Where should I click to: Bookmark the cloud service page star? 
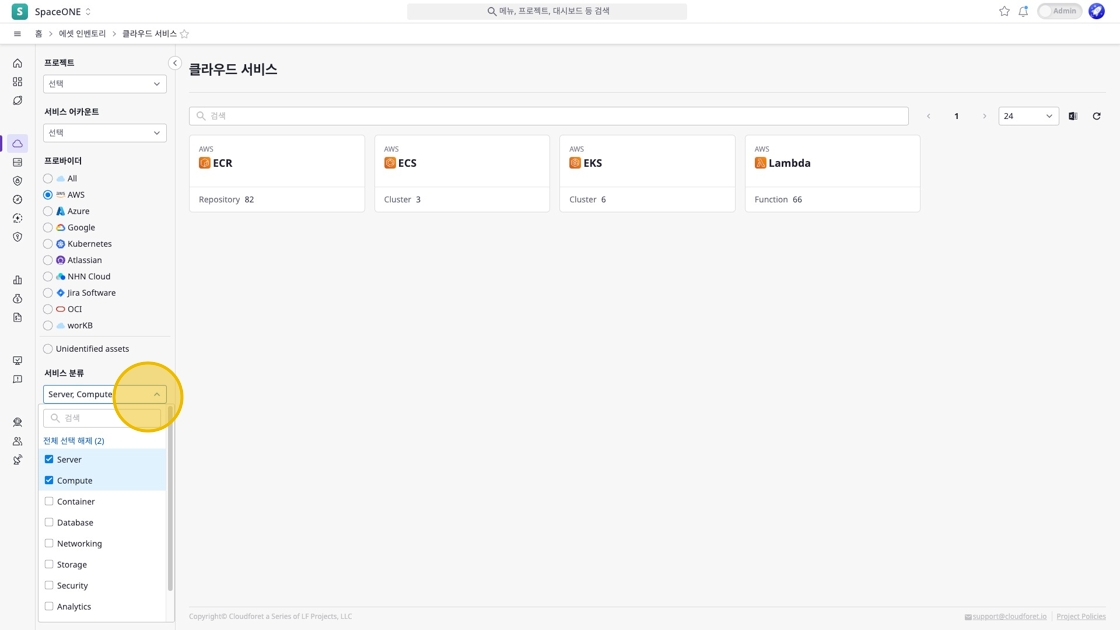(184, 34)
